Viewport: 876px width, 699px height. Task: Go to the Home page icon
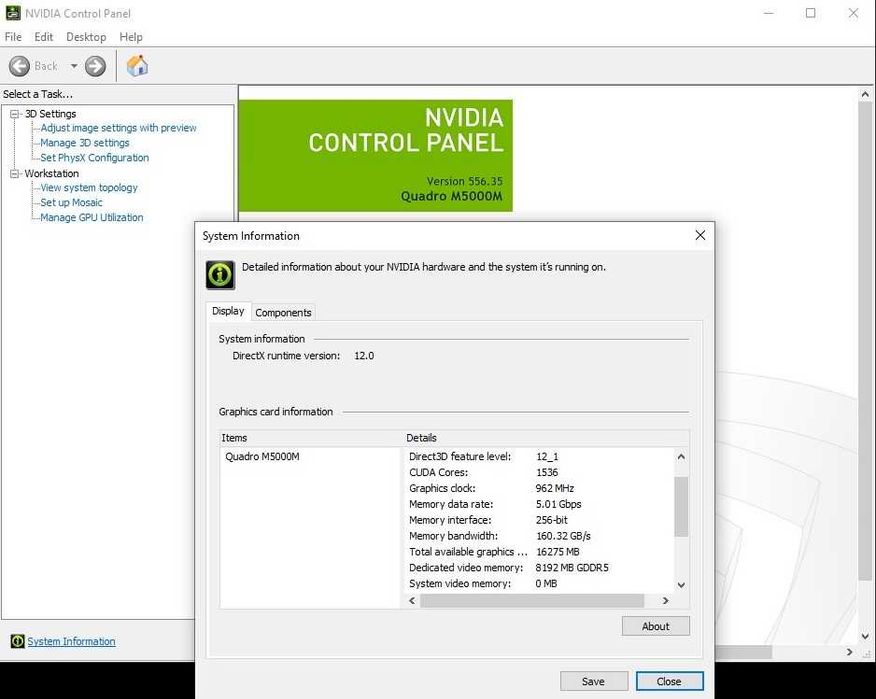[137, 66]
